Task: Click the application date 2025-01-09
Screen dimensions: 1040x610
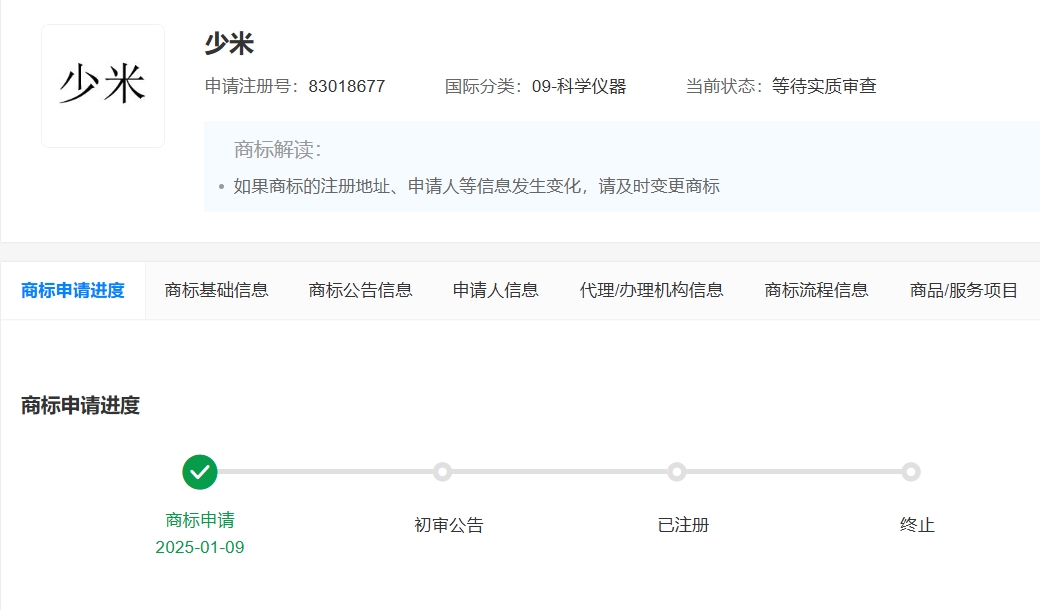Action: click(200, 547)
